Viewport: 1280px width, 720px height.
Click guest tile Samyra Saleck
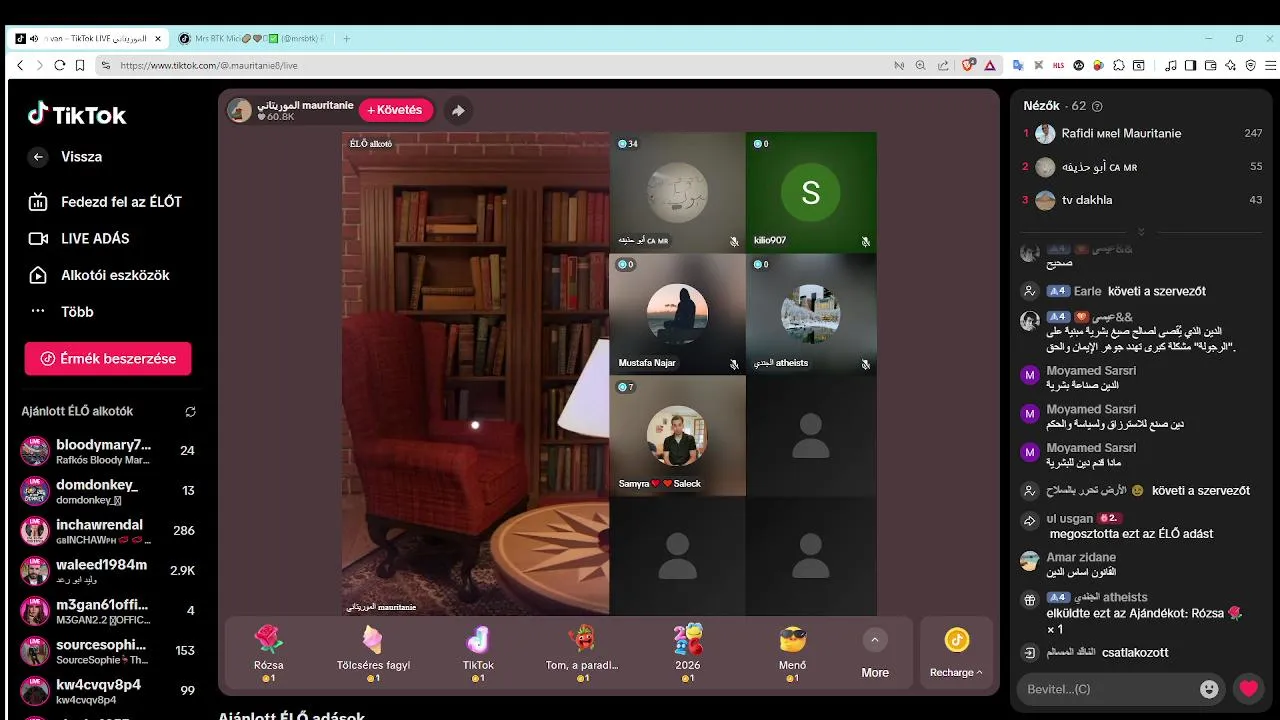[677, 435]
